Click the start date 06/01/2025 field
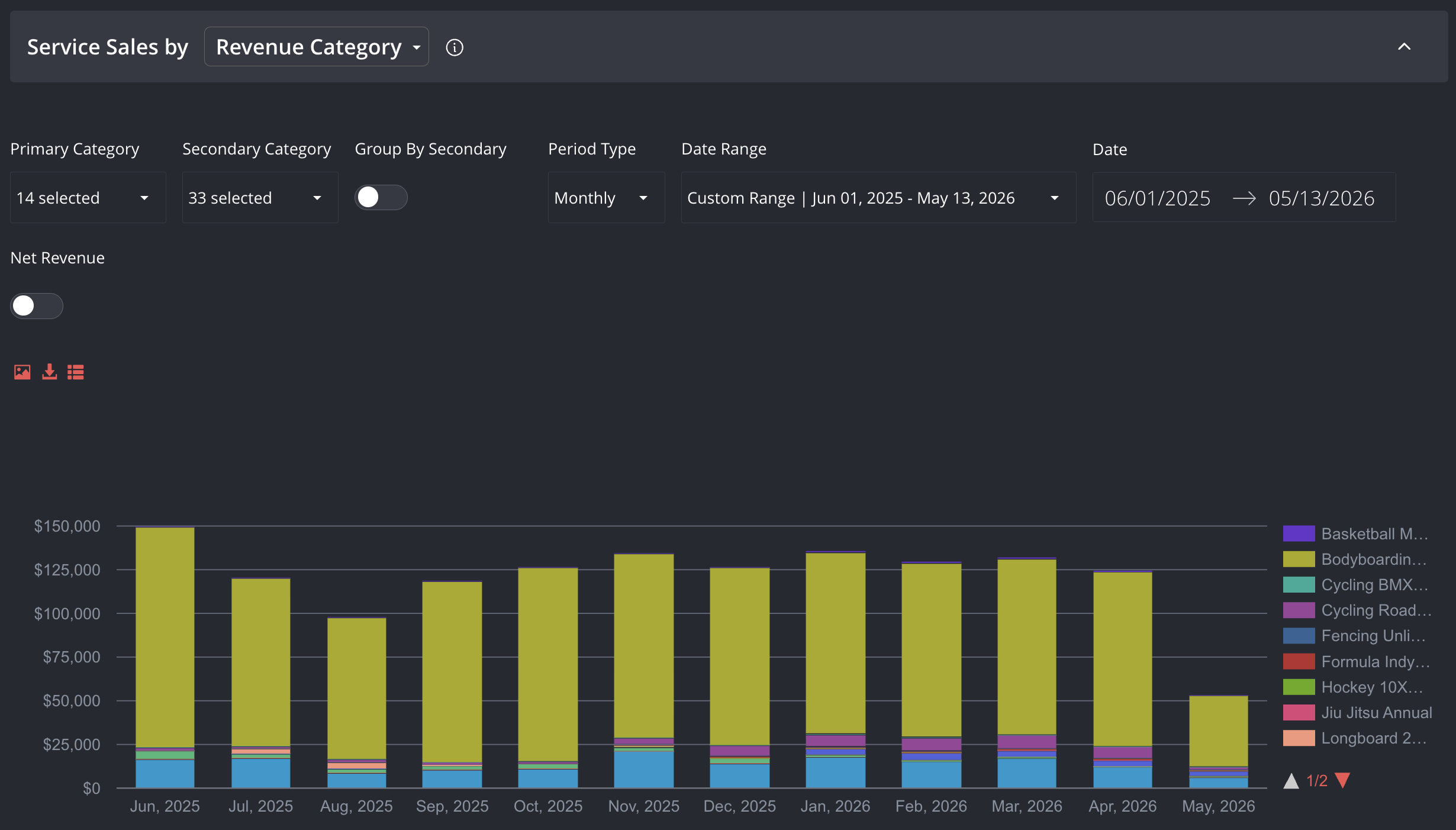The image size is (1456, 830). (x=1158, y=198)
